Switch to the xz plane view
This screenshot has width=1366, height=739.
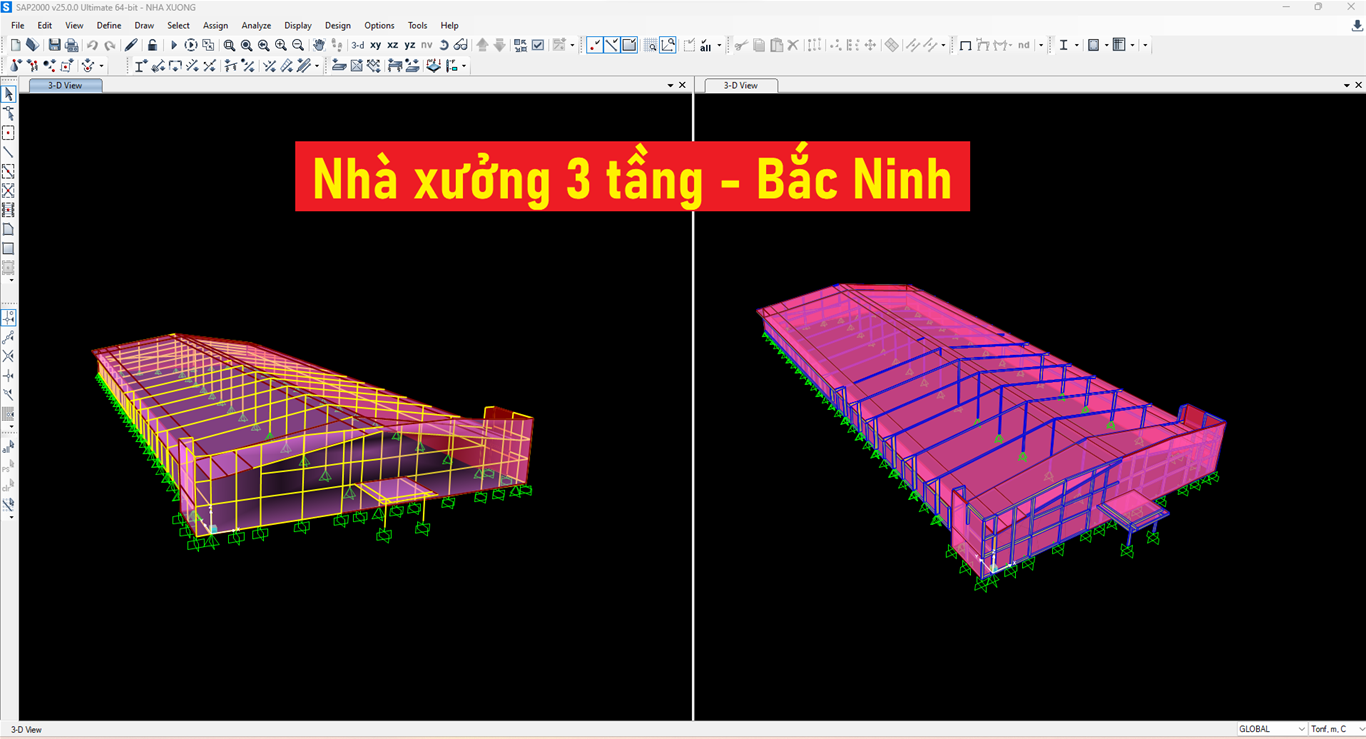[x=392, y=45]
